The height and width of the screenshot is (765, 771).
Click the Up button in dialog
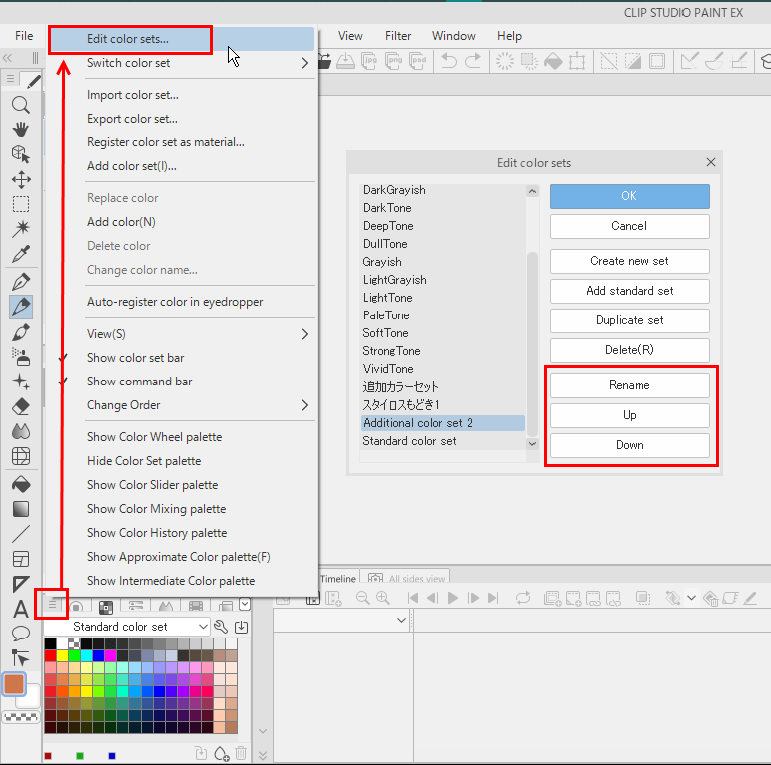pyautogui.click(x=629, y=415)
